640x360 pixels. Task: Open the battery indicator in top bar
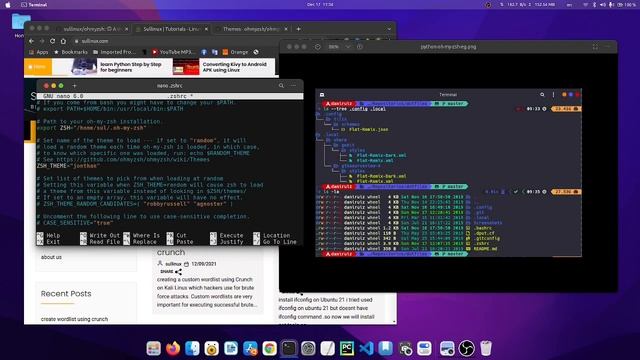coord(627,4)
